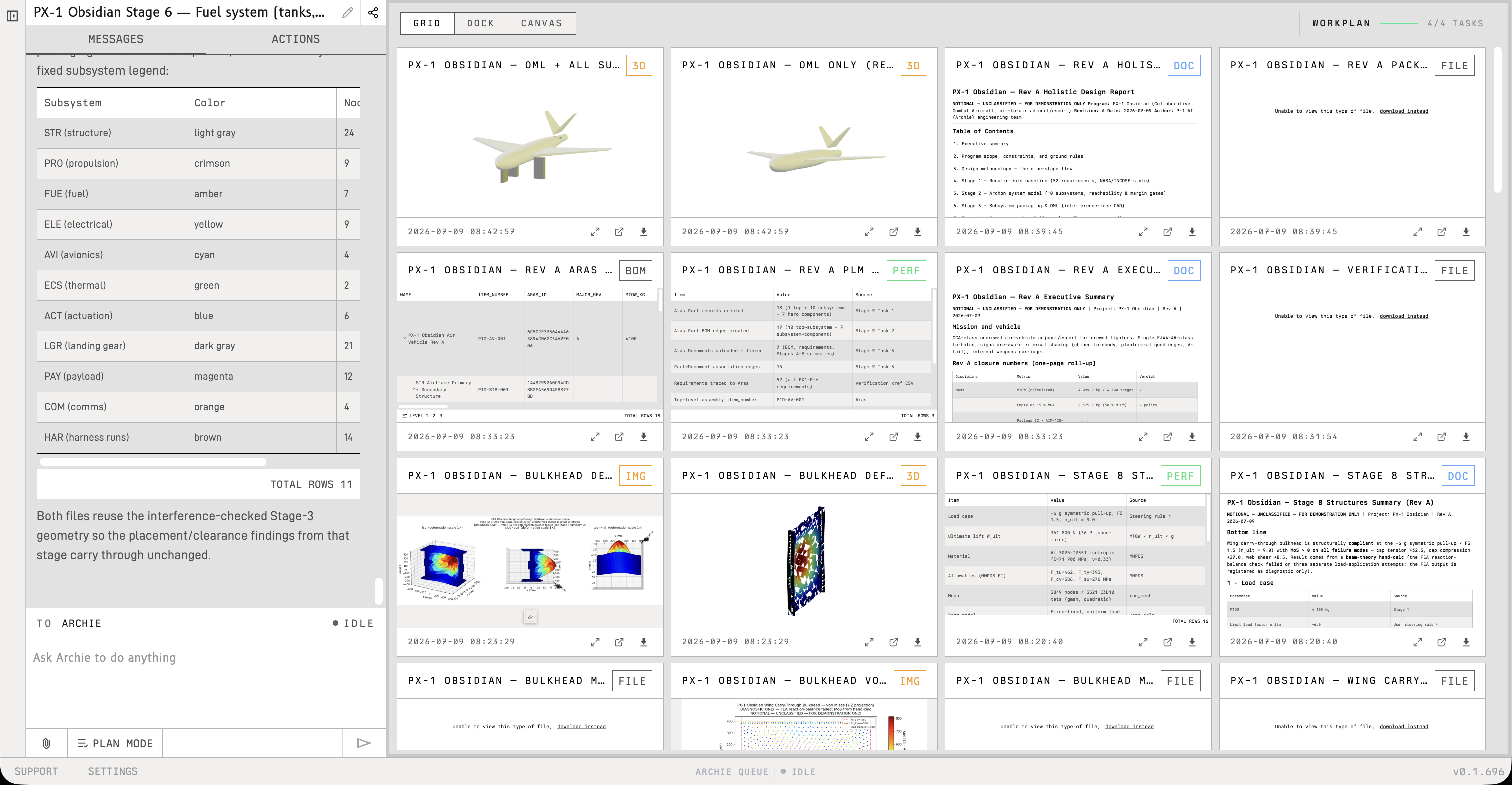
Task: Toggle PLAN MODE
Action: tap(115, 743)
